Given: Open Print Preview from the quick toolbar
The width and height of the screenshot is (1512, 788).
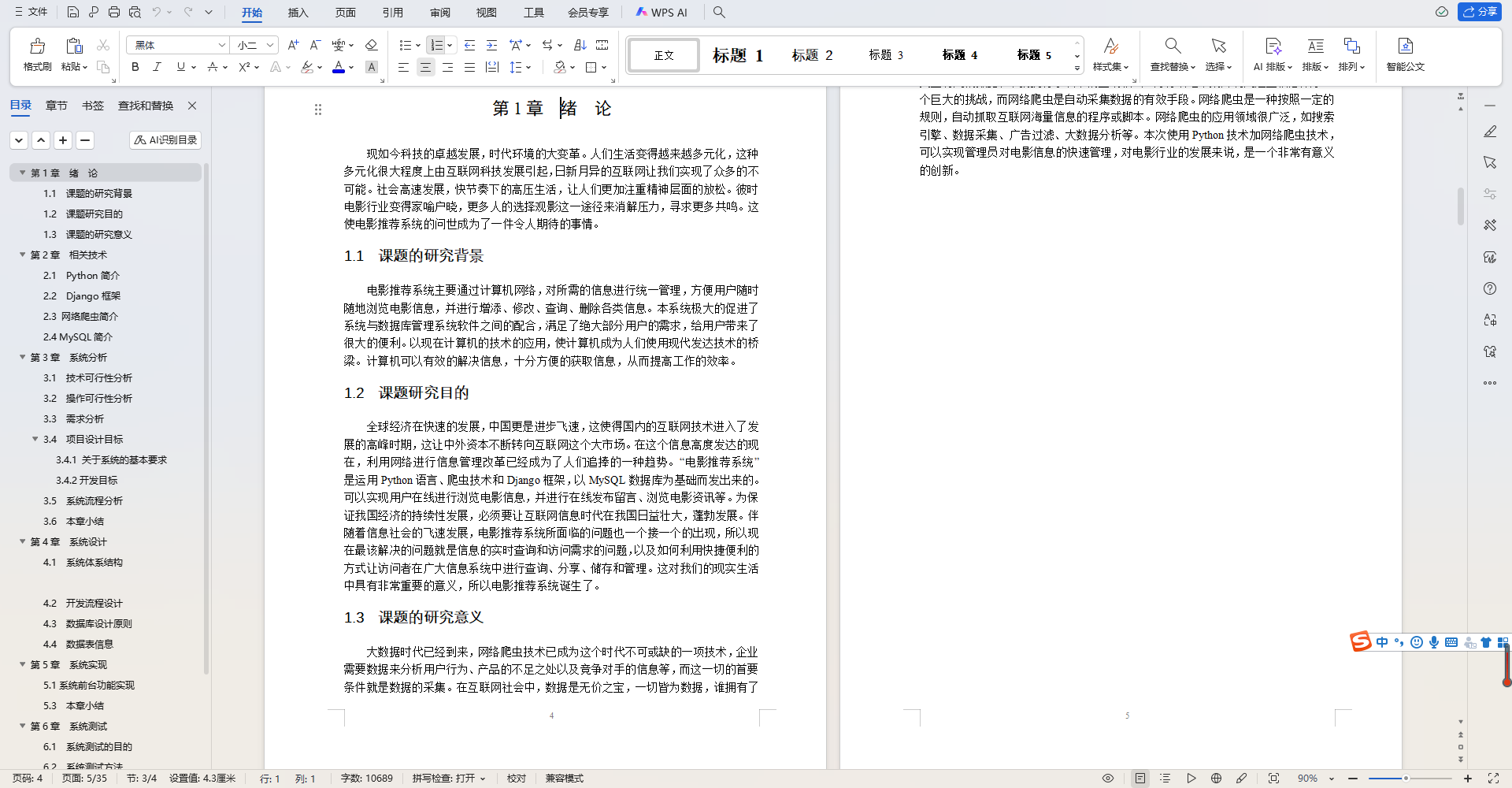Looking at the screenshot, I should point(135,13).
